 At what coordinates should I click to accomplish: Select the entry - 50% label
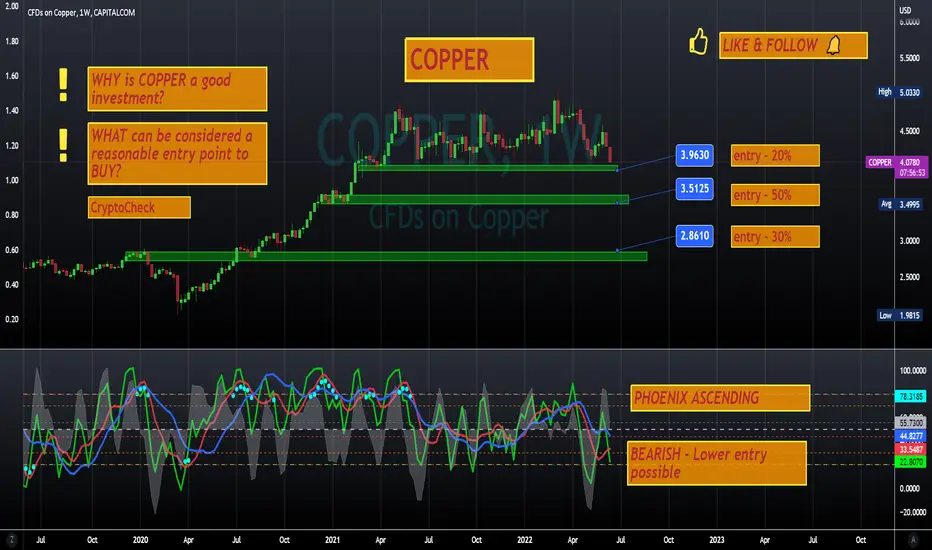point(775,195)
